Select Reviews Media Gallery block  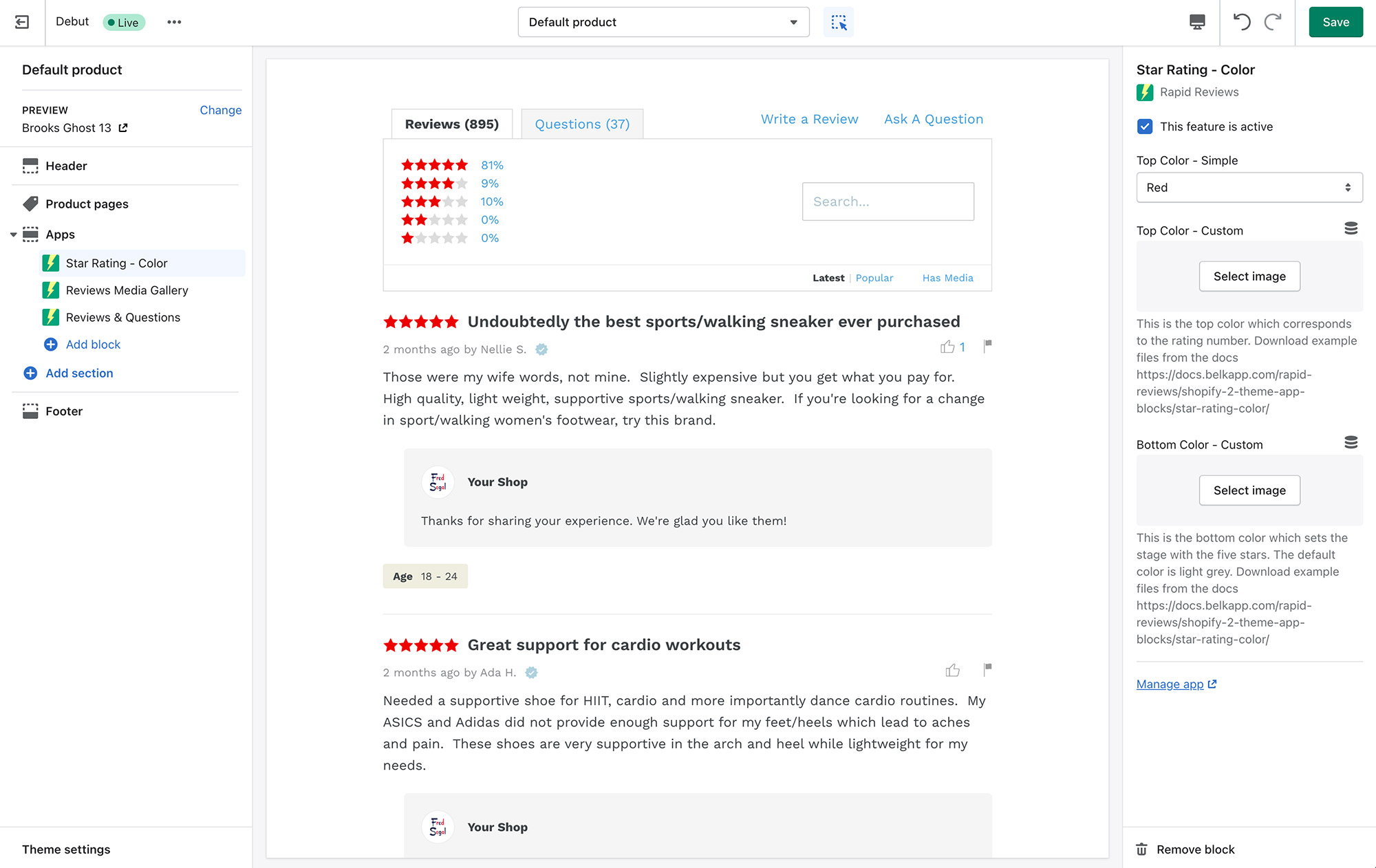(127, 290)
